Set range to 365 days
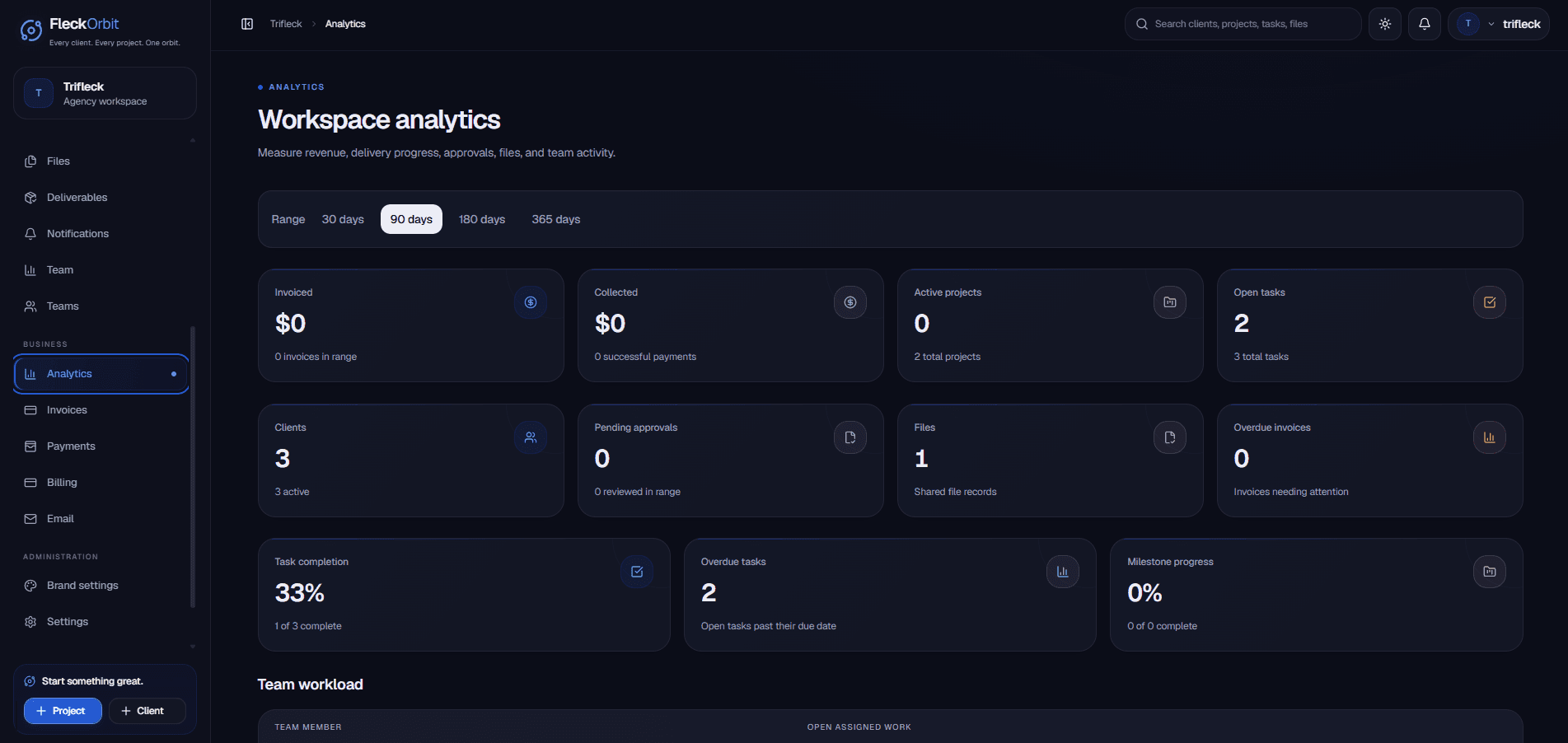Viewport: 1568px width, 743px height. (556, 219)
